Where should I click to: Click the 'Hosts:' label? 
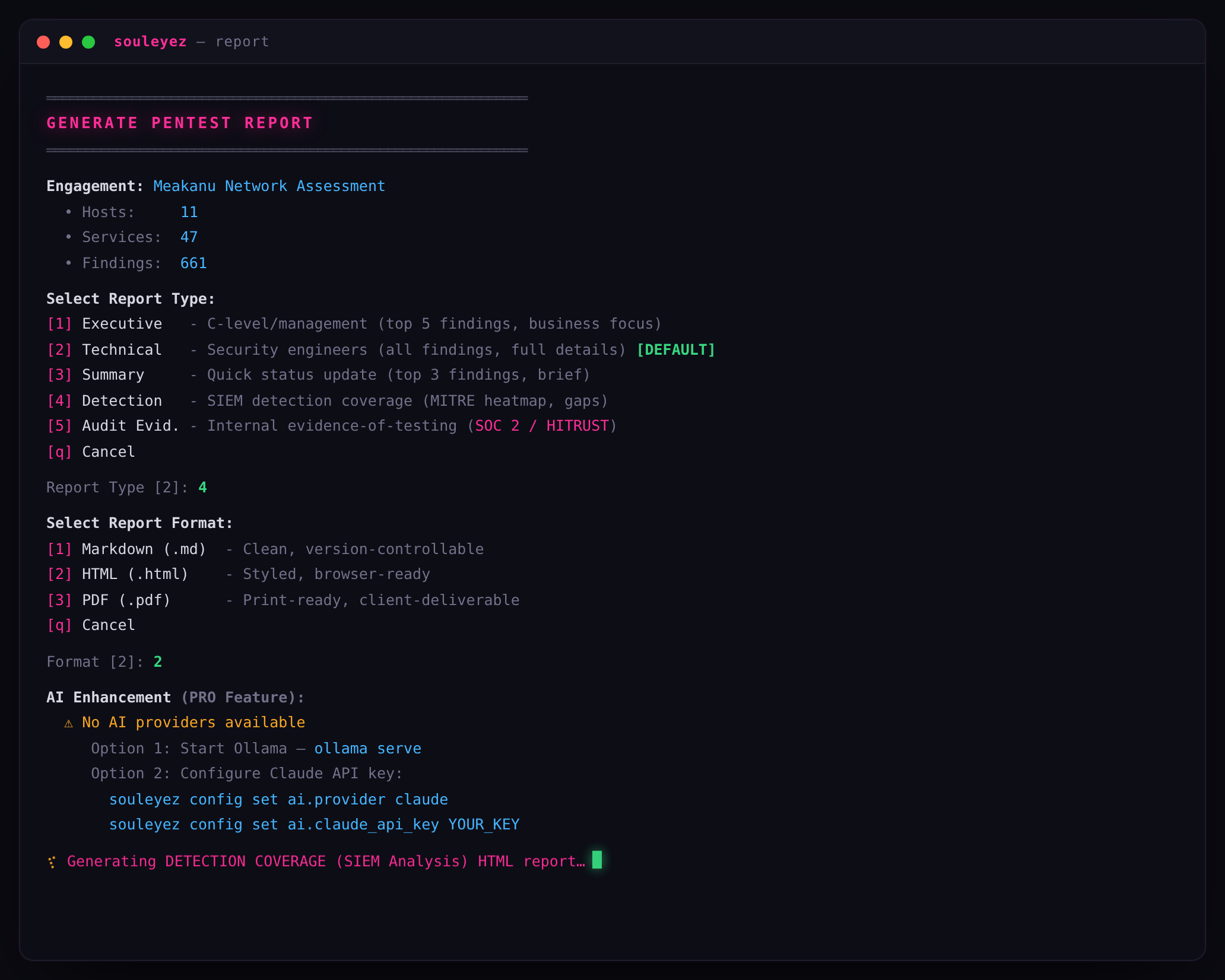point(109,212)
